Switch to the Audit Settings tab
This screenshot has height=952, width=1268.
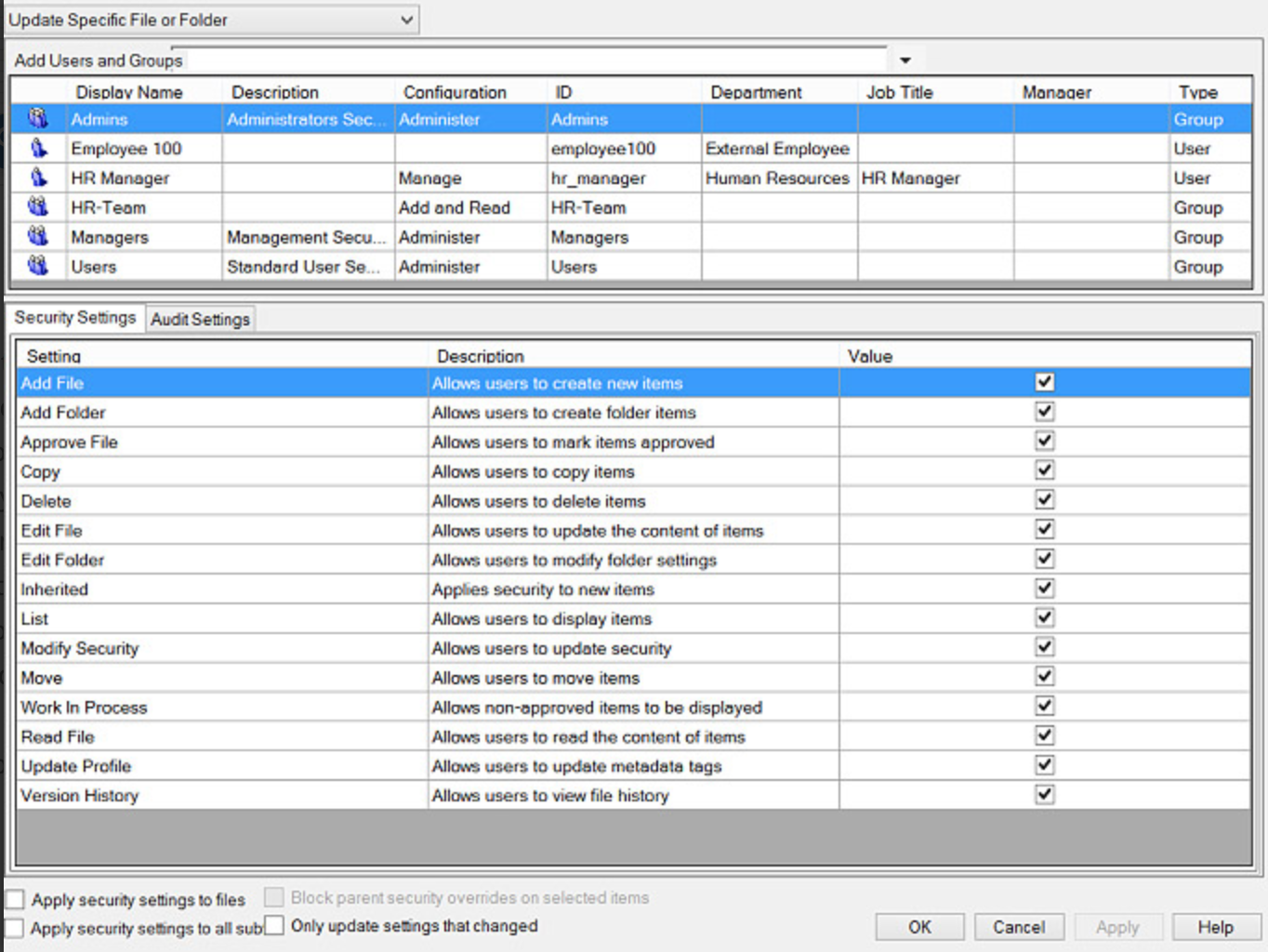tap(199, 319)
